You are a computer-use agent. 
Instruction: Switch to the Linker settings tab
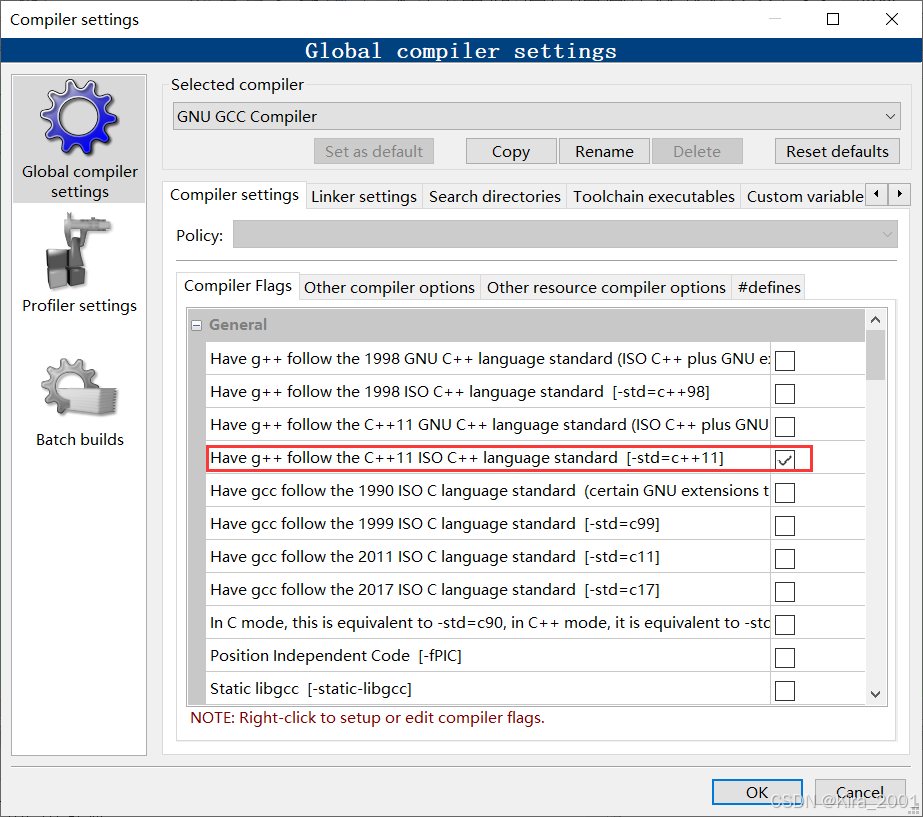[x=364, y=196]
